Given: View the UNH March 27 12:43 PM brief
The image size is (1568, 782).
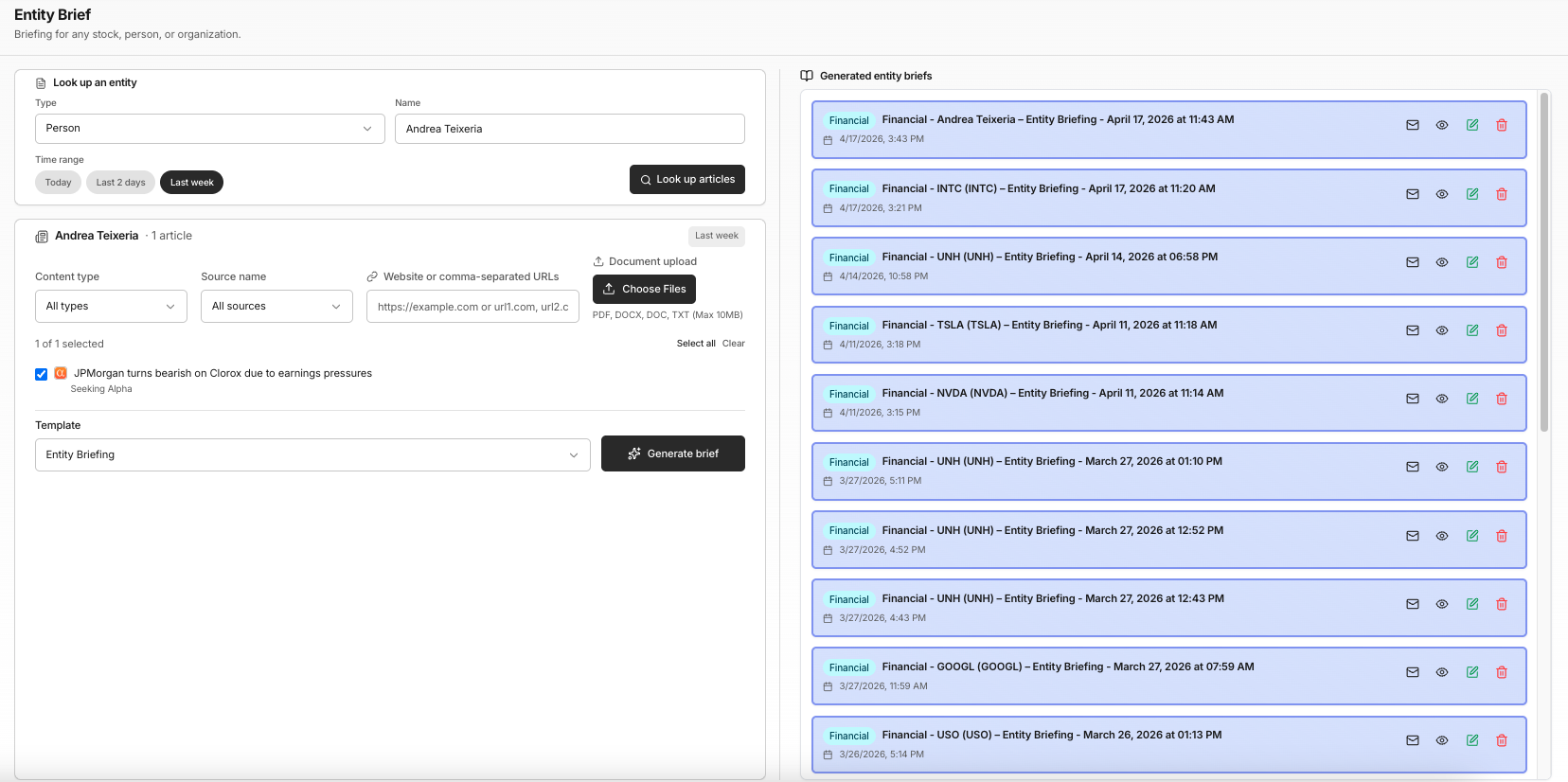Looking at the screenshot, I should [1442, 604].
